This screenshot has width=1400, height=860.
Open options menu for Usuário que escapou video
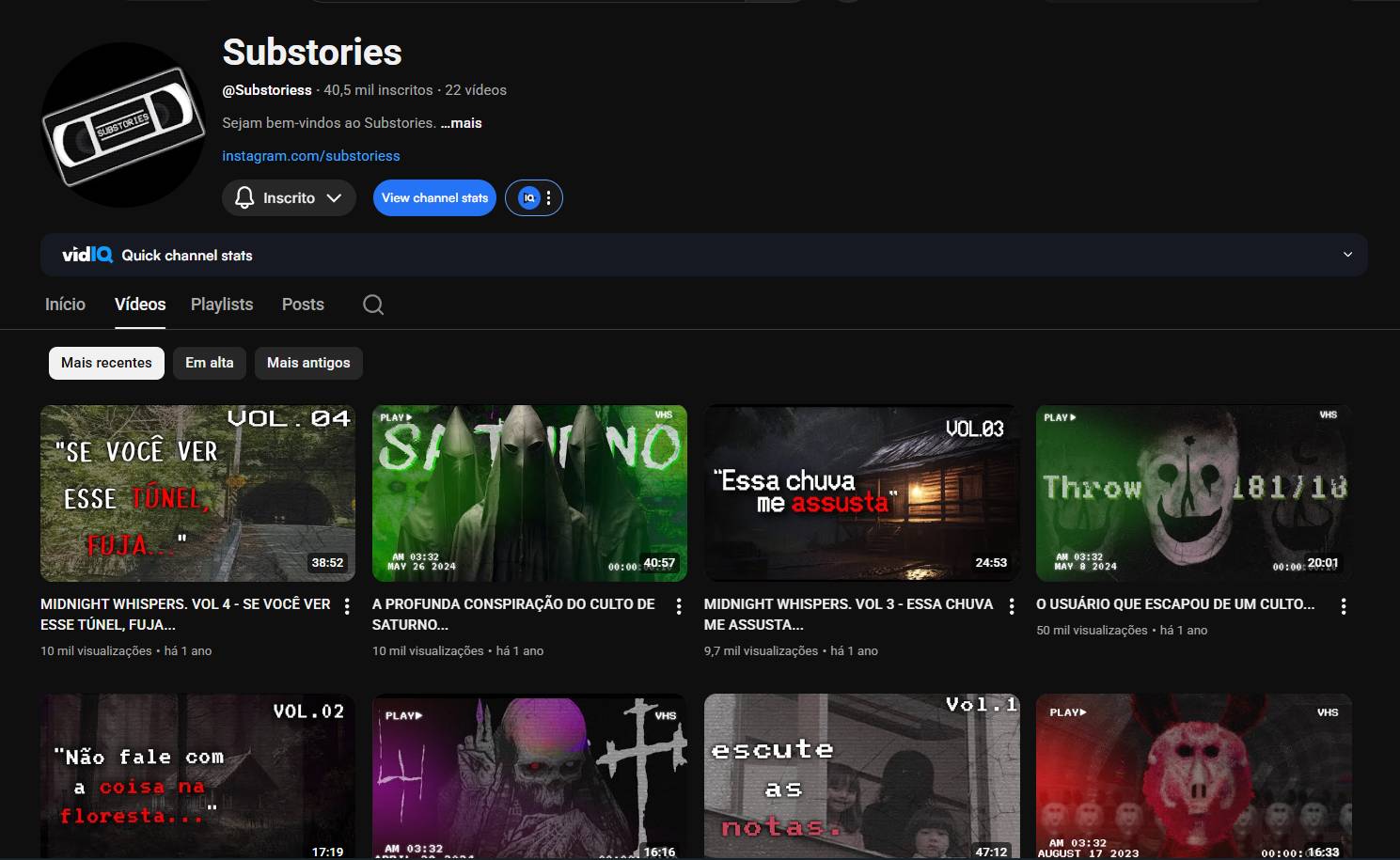1344,606
